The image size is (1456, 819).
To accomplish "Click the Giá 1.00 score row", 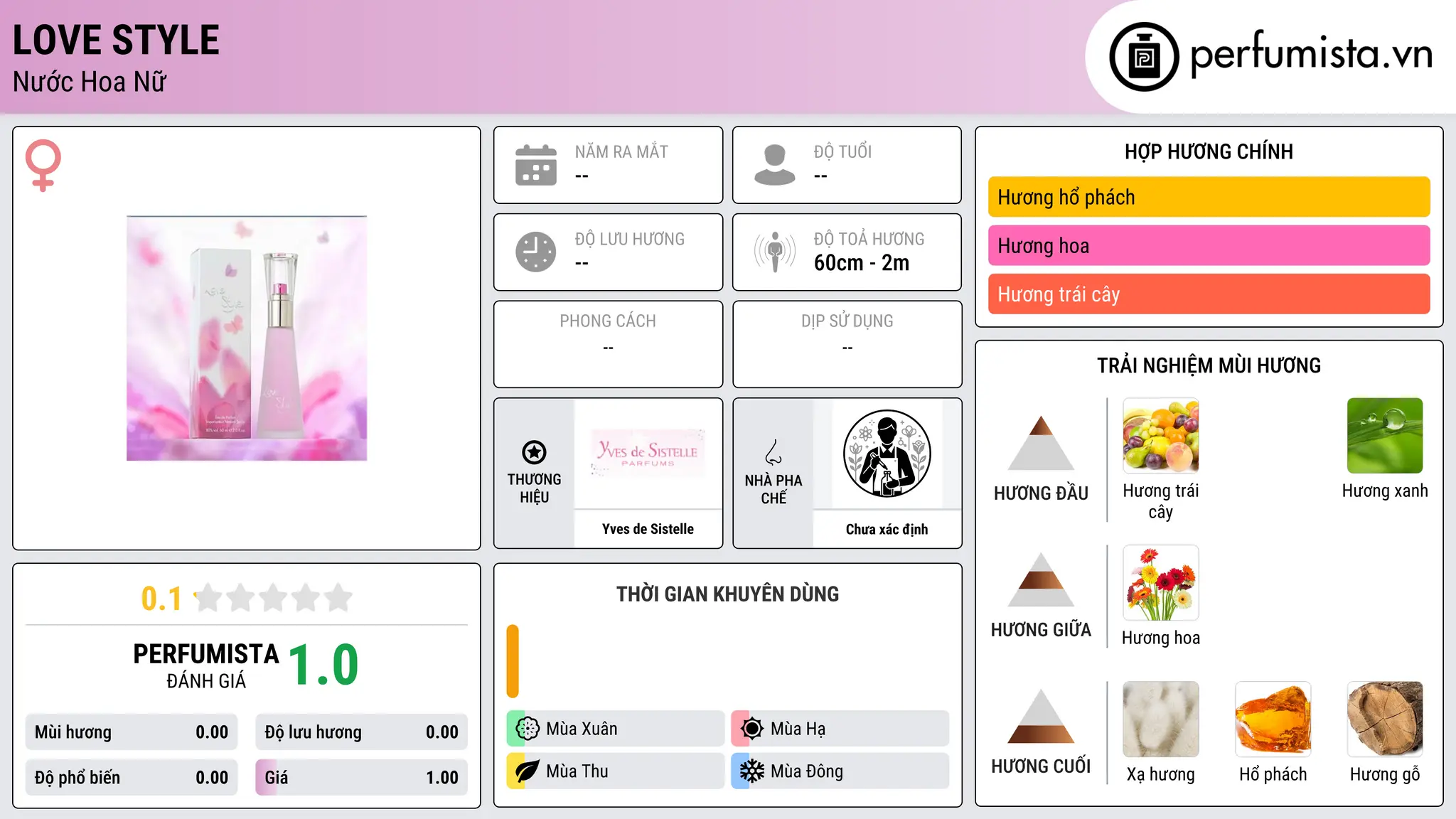I will point(362,778).
